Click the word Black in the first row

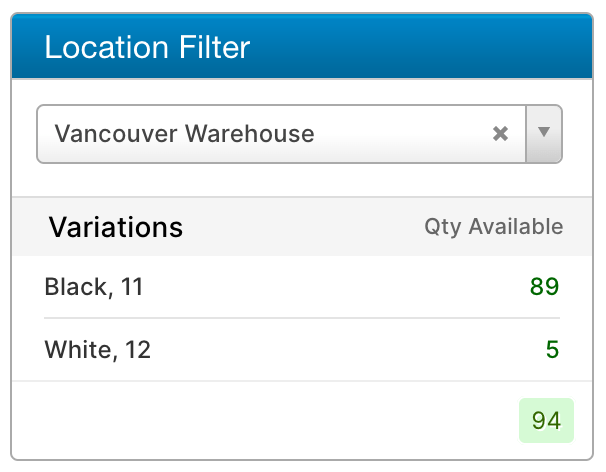pyautogui.click(x=75, y=288)
